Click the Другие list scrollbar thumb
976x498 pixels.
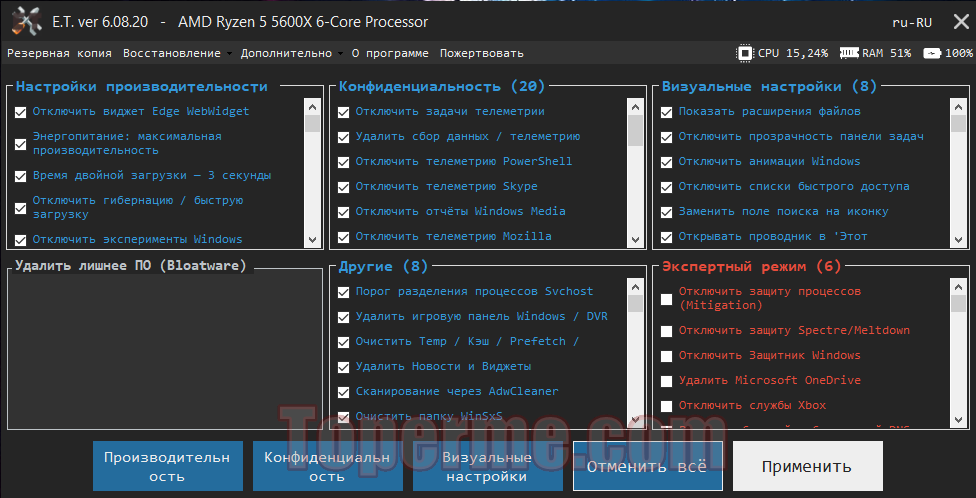coord(635,304)
